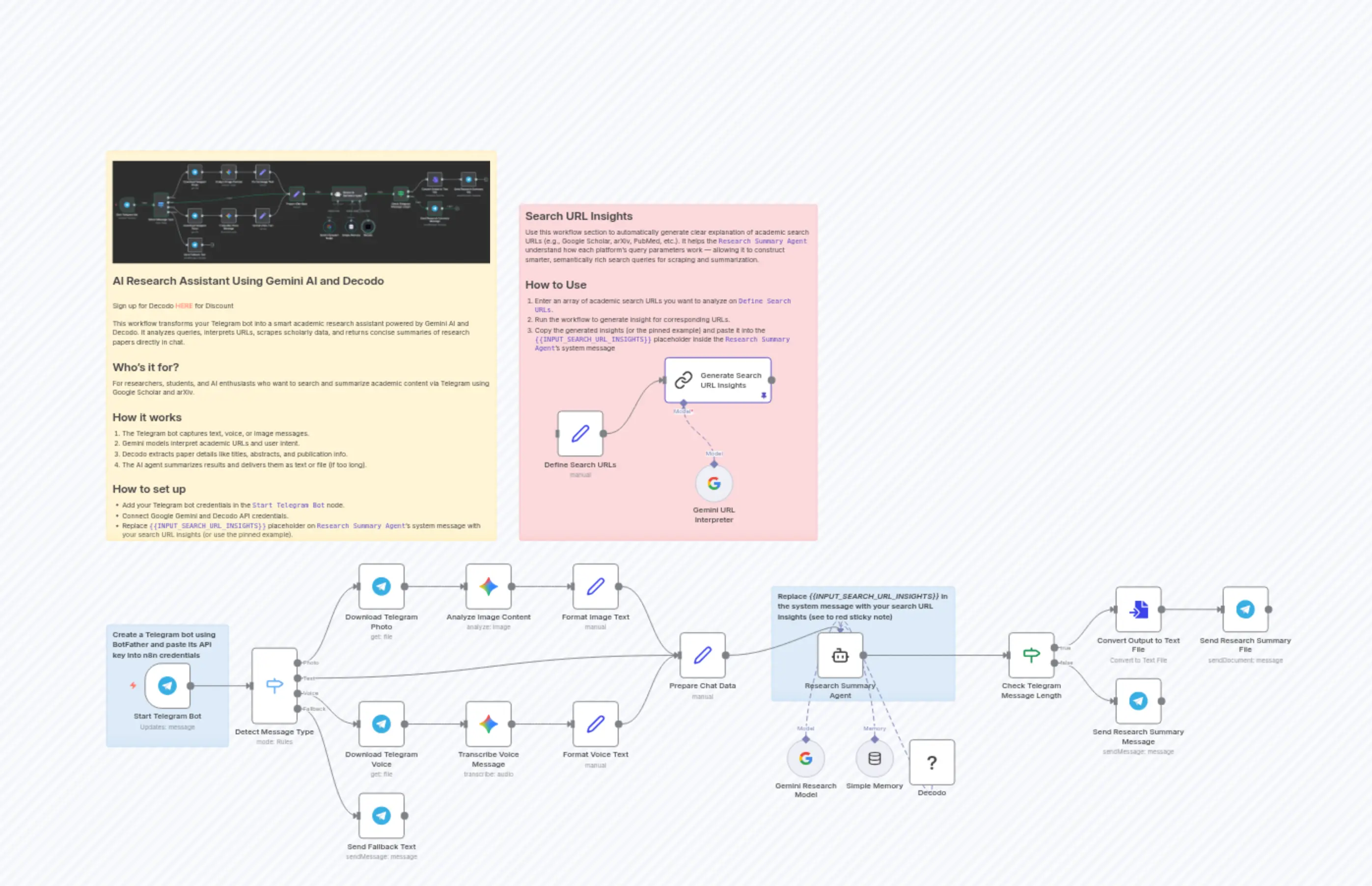The height and width of the screenshot is (886, 1372).
Task: Open the Send Research Summary Message node
Action: click(1138, 701)
